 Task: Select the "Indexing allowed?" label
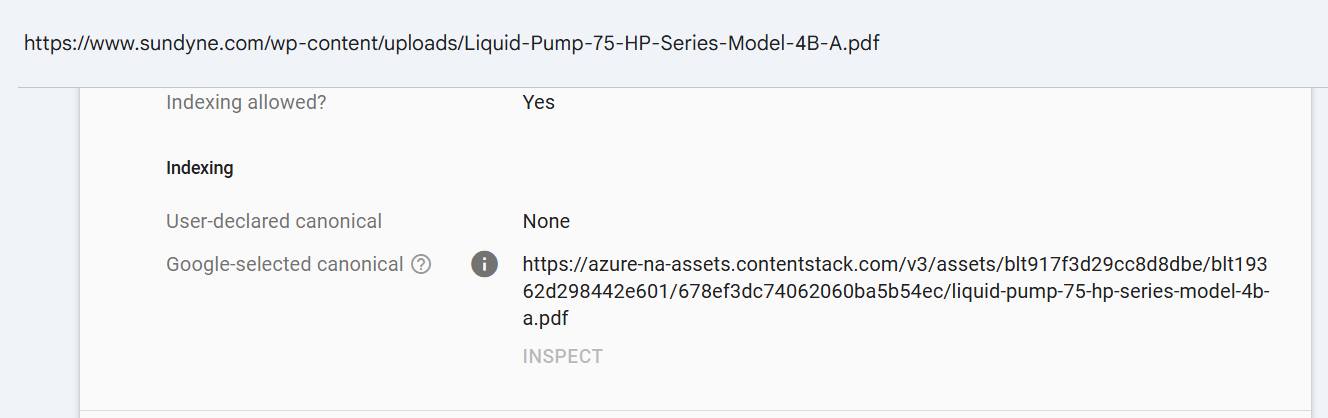(x=246, y=102)
